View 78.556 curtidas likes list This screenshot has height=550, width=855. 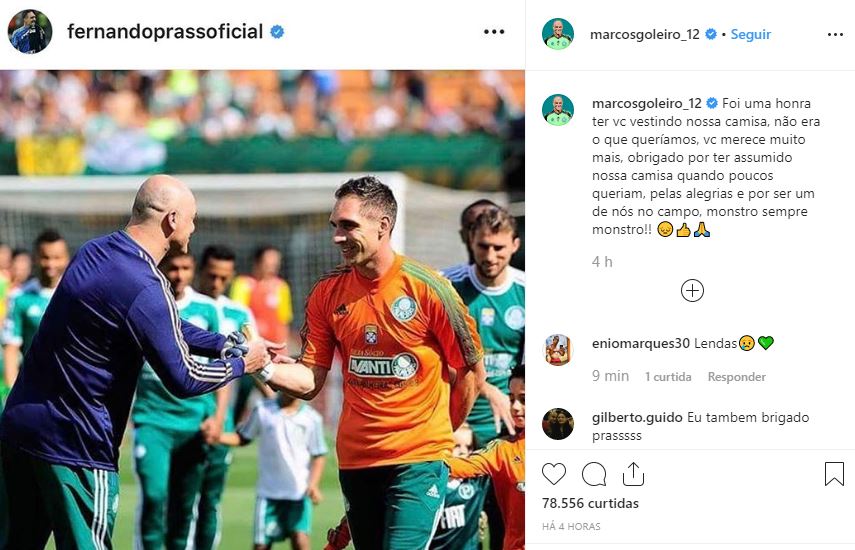(x=591, y=503)
